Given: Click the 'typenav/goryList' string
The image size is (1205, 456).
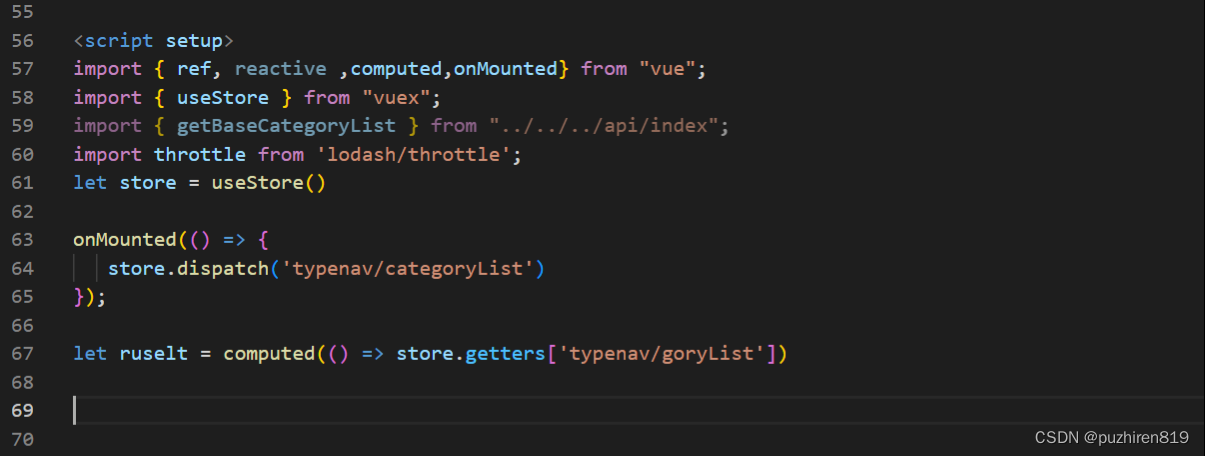Looking at the screenshot, I should [x=661, y=354].
